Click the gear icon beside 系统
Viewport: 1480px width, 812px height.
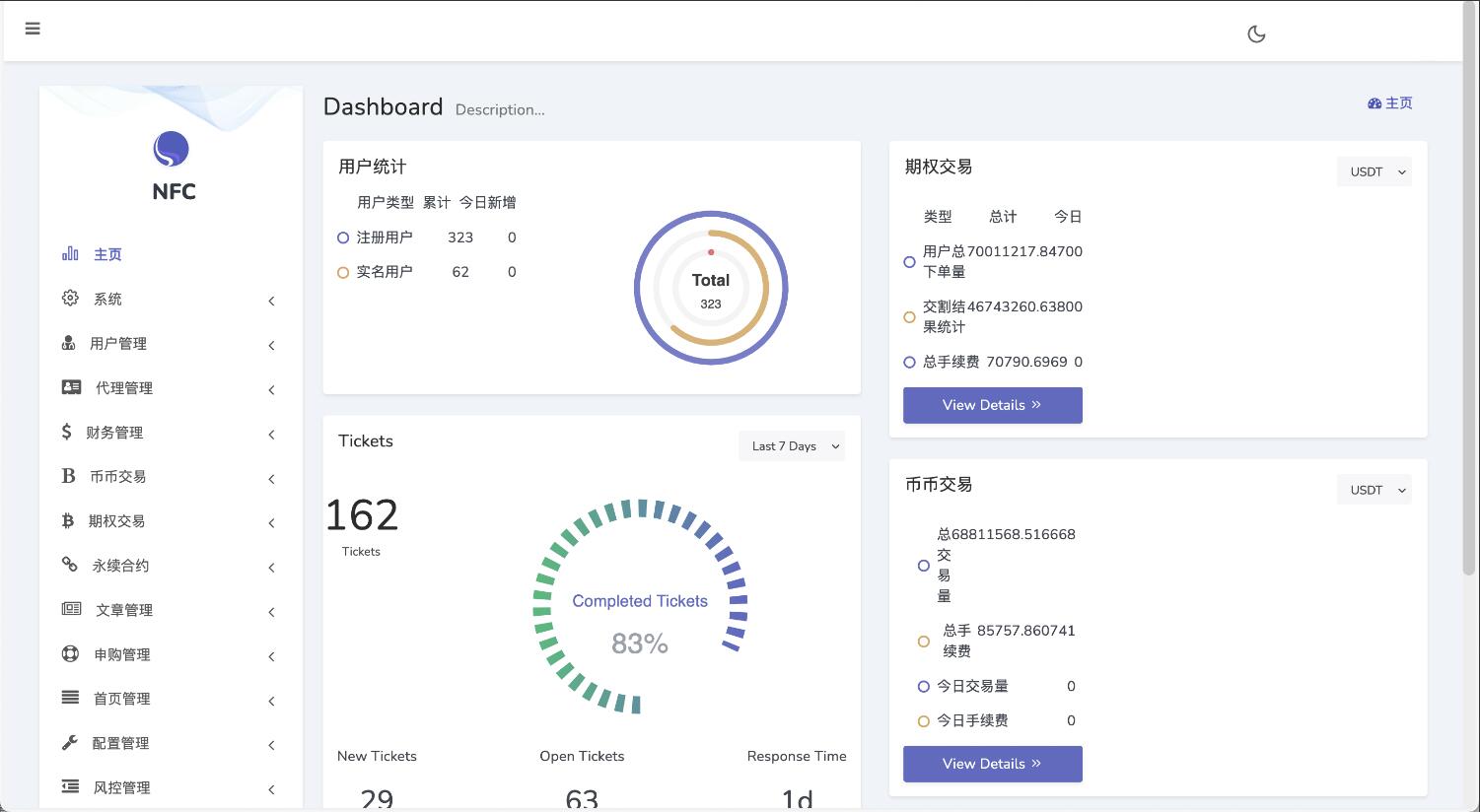pyautogui.click(x=70, y=298)
